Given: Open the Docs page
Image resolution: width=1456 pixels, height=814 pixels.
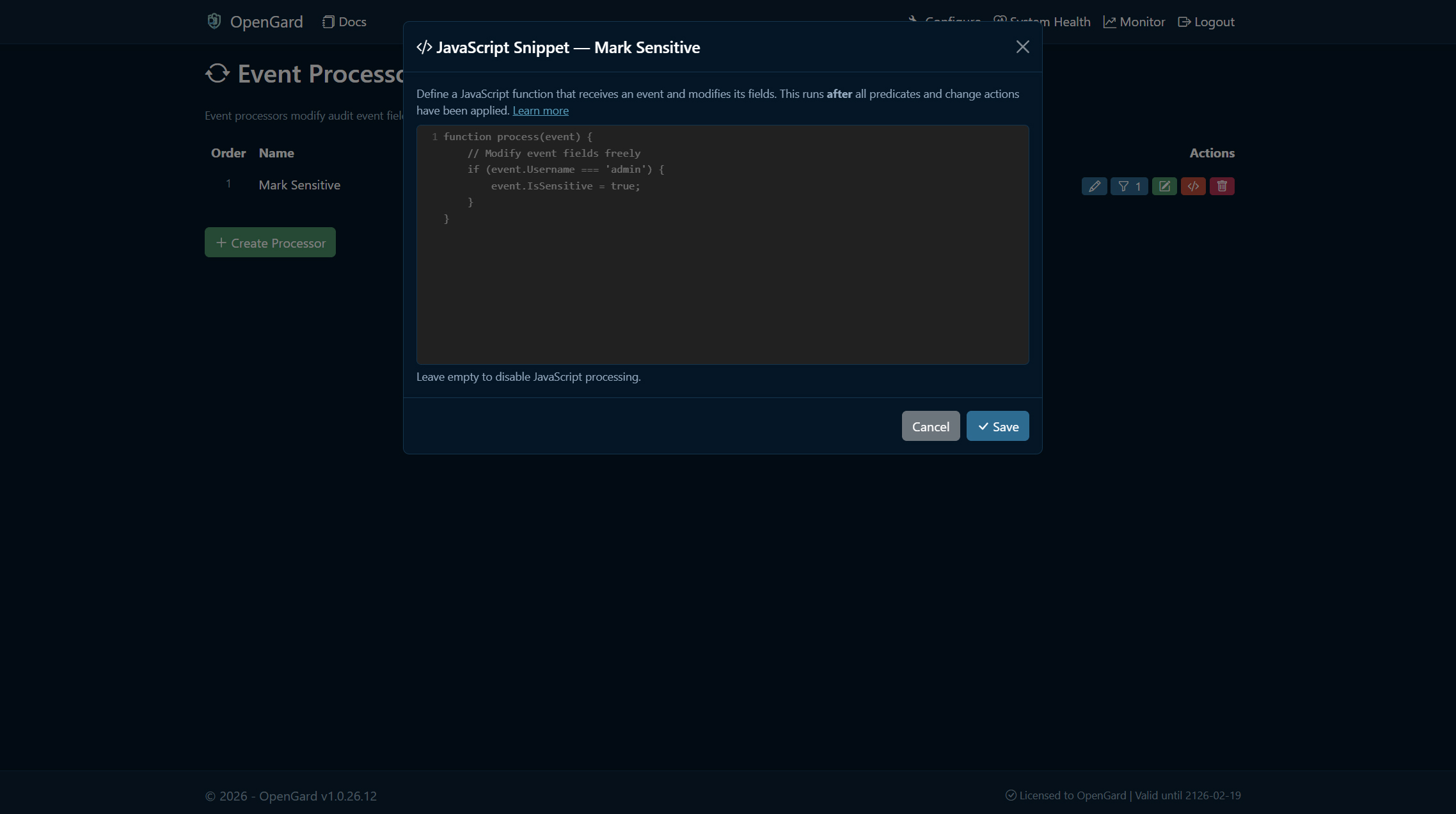Looking at the screenshot, I should point(344,21).
